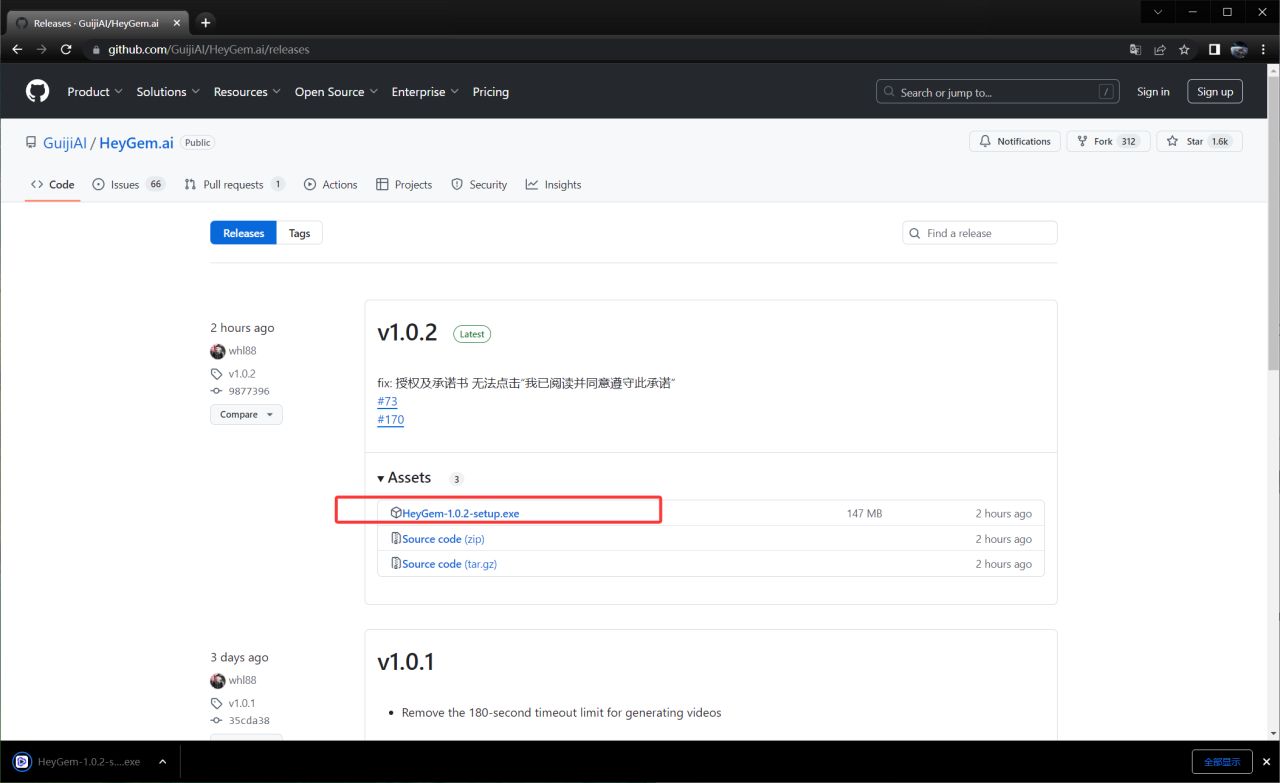This screenshot has height=783, width=1280.
Task: Switch to the Code tab
Action: [x=53, y=185]
